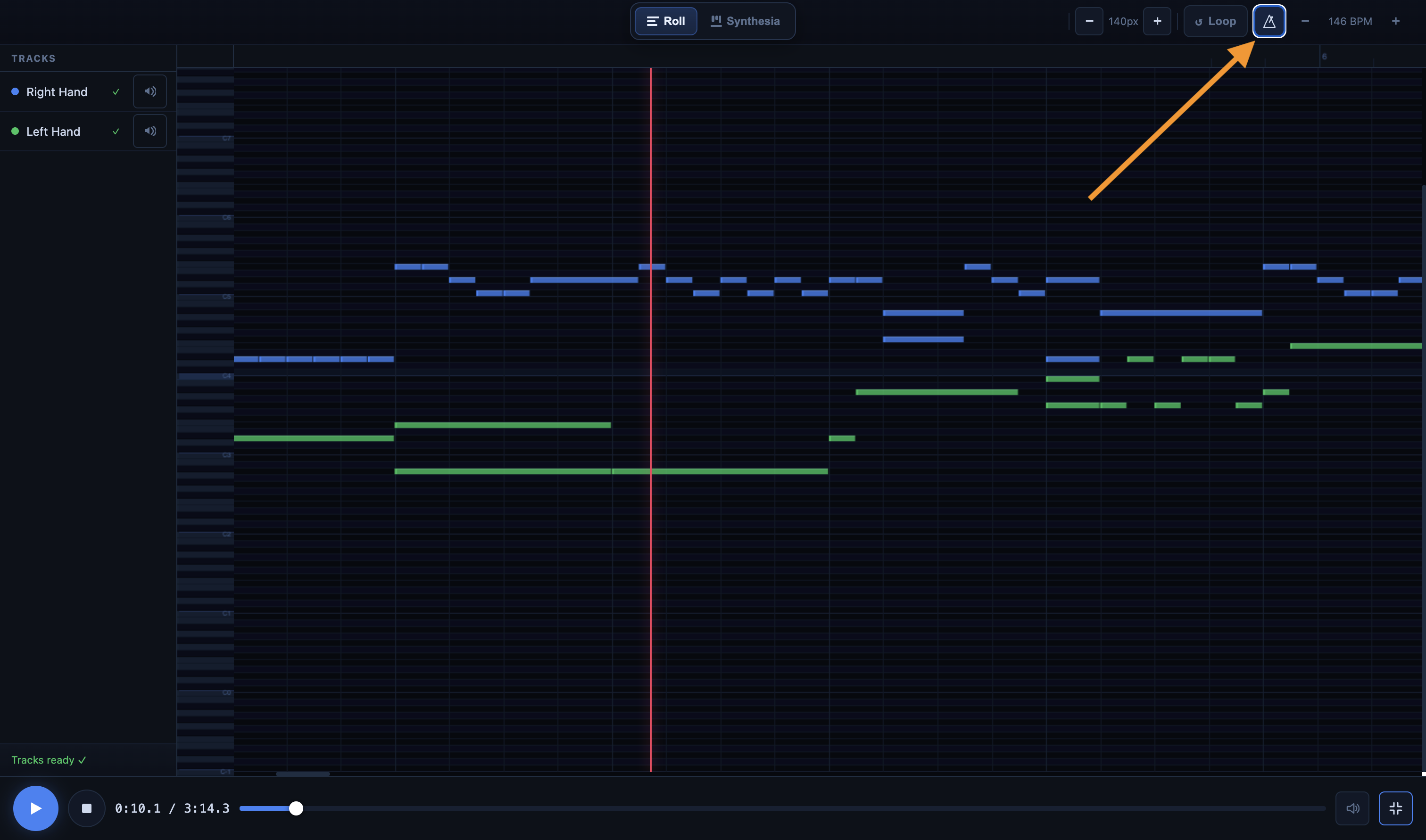
Task: Toggle the metronome icon button
Action: click(1268, 22)
